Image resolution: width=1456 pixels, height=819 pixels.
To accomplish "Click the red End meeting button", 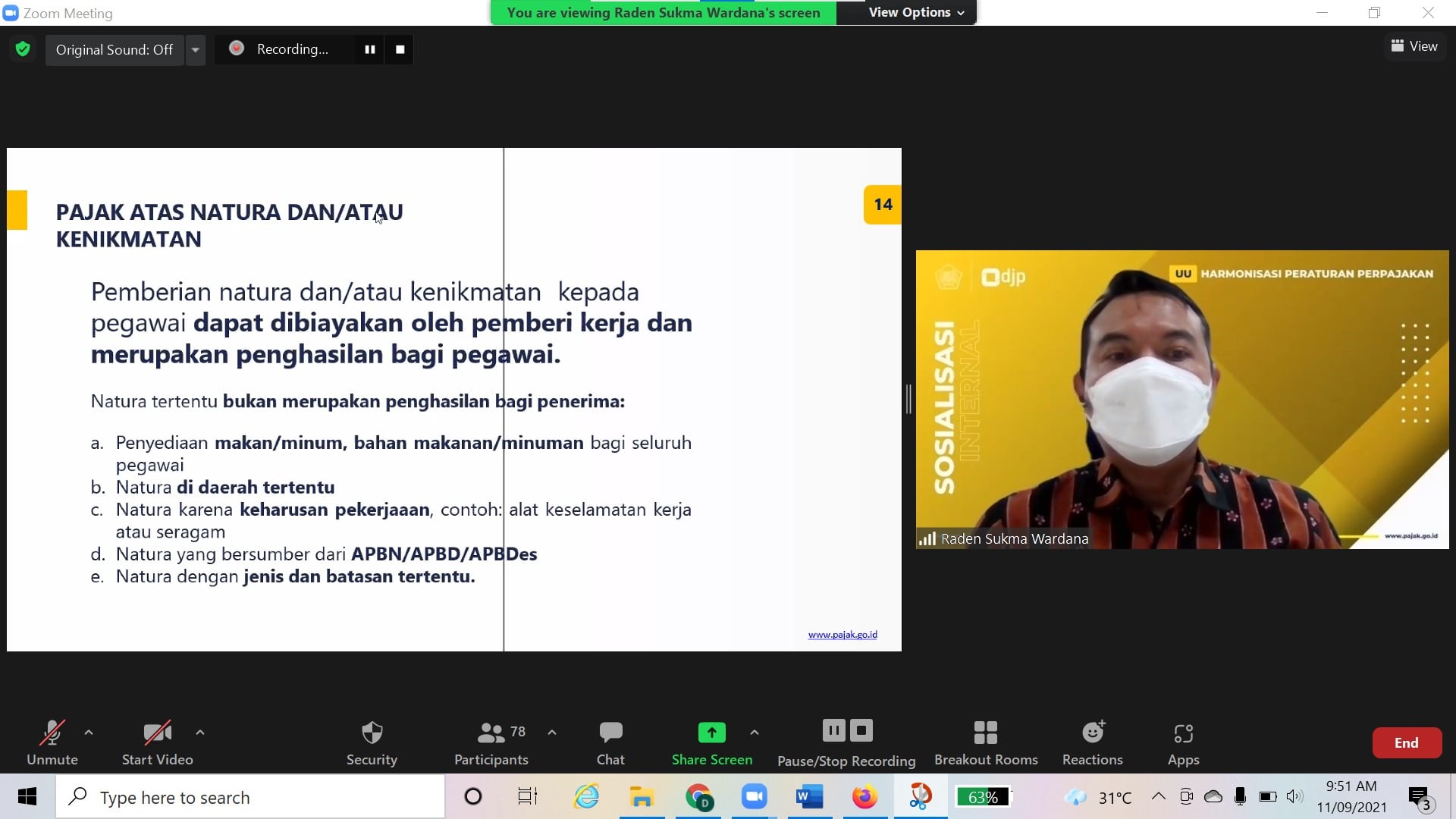I will tap(1406, 742).
